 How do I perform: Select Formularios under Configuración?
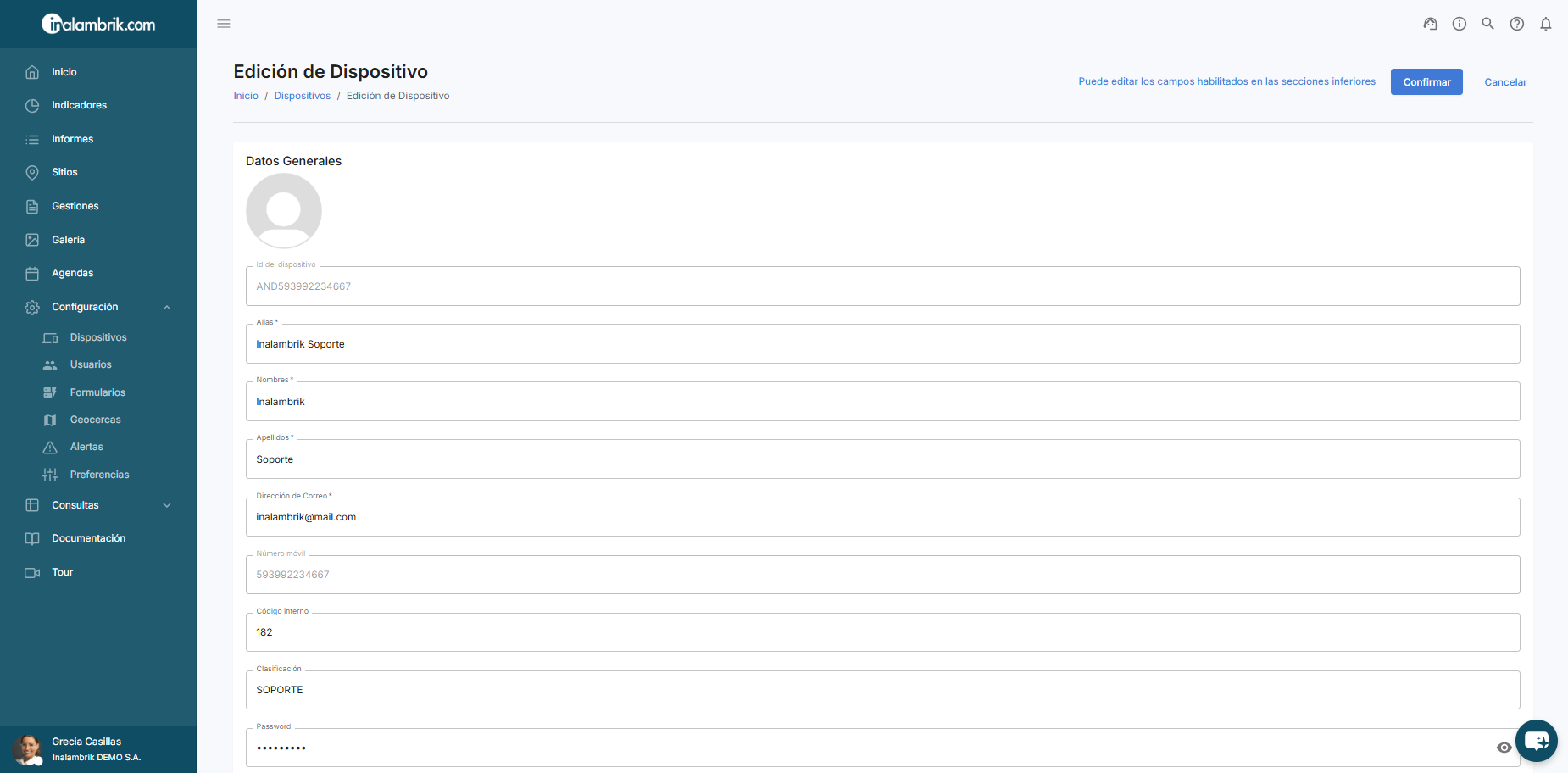pos(97,392)
